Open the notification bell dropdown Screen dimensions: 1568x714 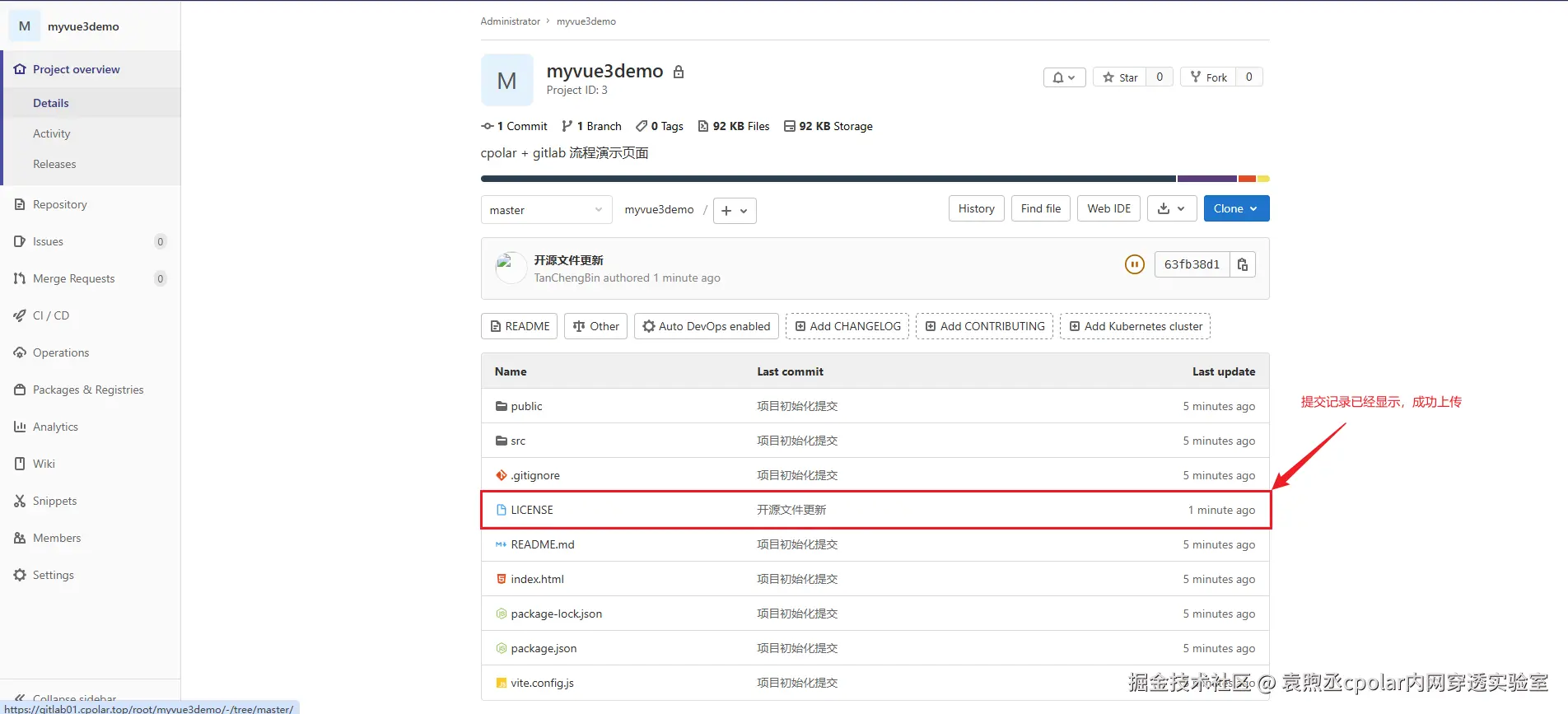tap(1064, 77)
